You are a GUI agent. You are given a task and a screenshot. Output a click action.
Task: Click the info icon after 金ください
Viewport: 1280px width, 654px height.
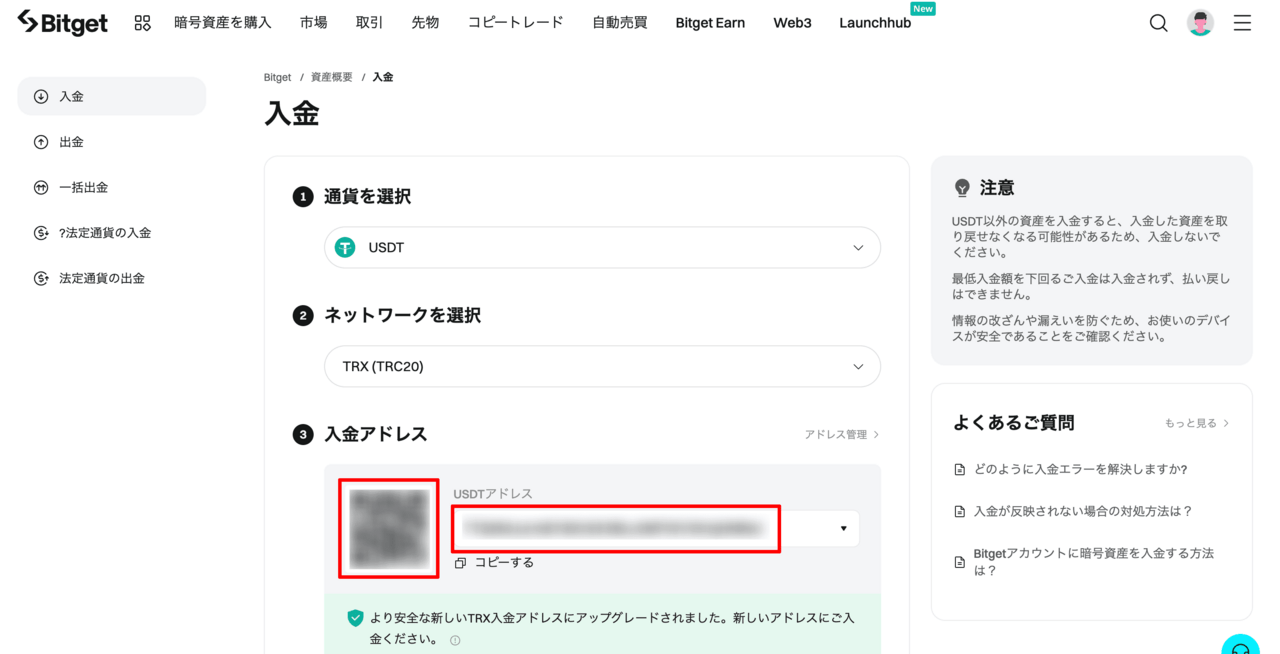coord(455,640)
